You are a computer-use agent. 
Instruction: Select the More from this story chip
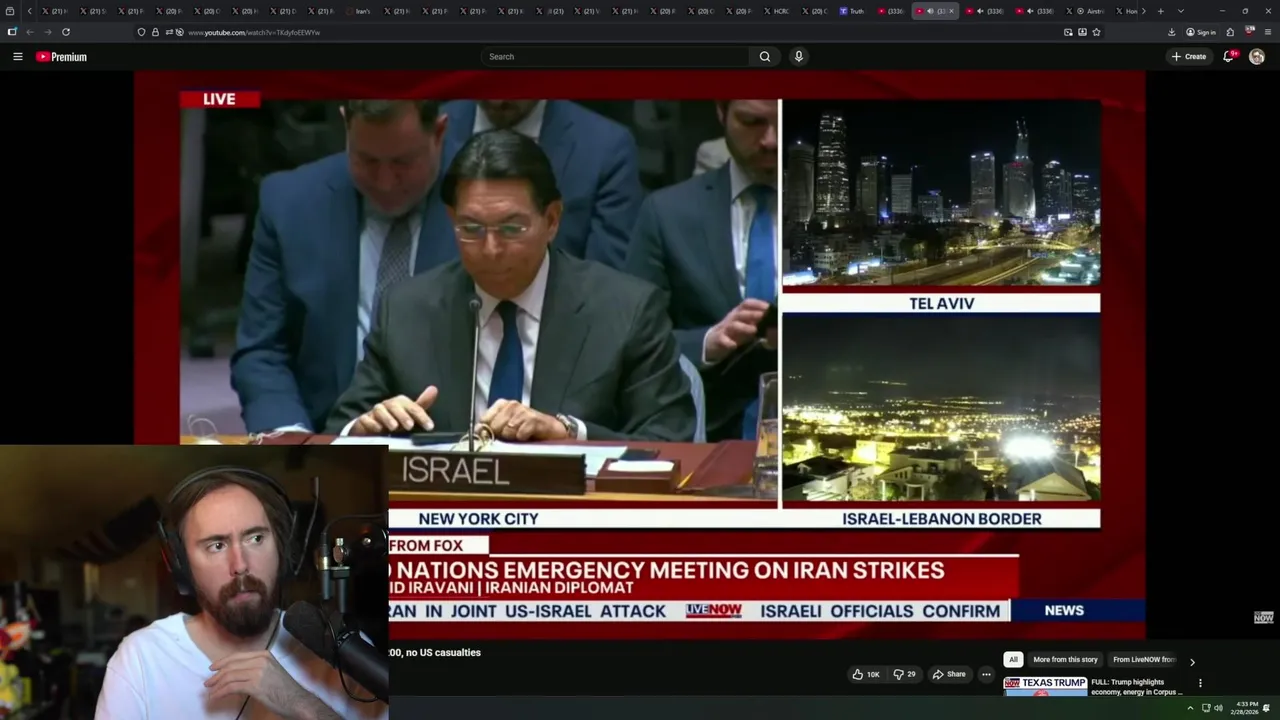point(1065,660)
